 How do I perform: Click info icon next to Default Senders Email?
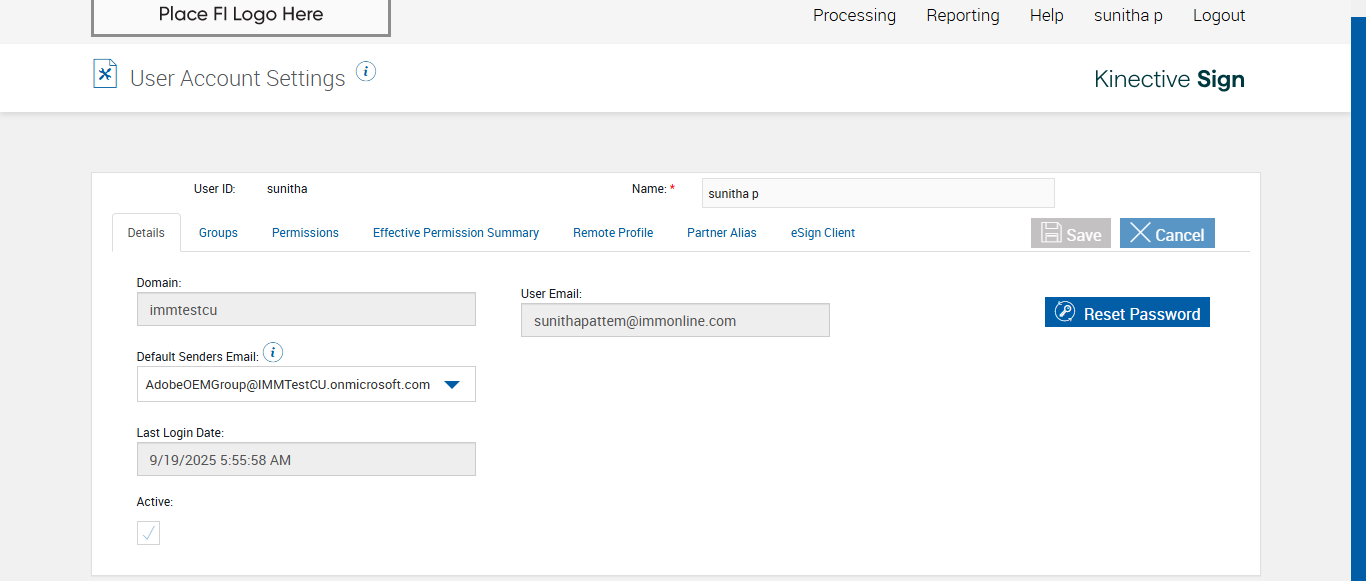coord(273,353)
